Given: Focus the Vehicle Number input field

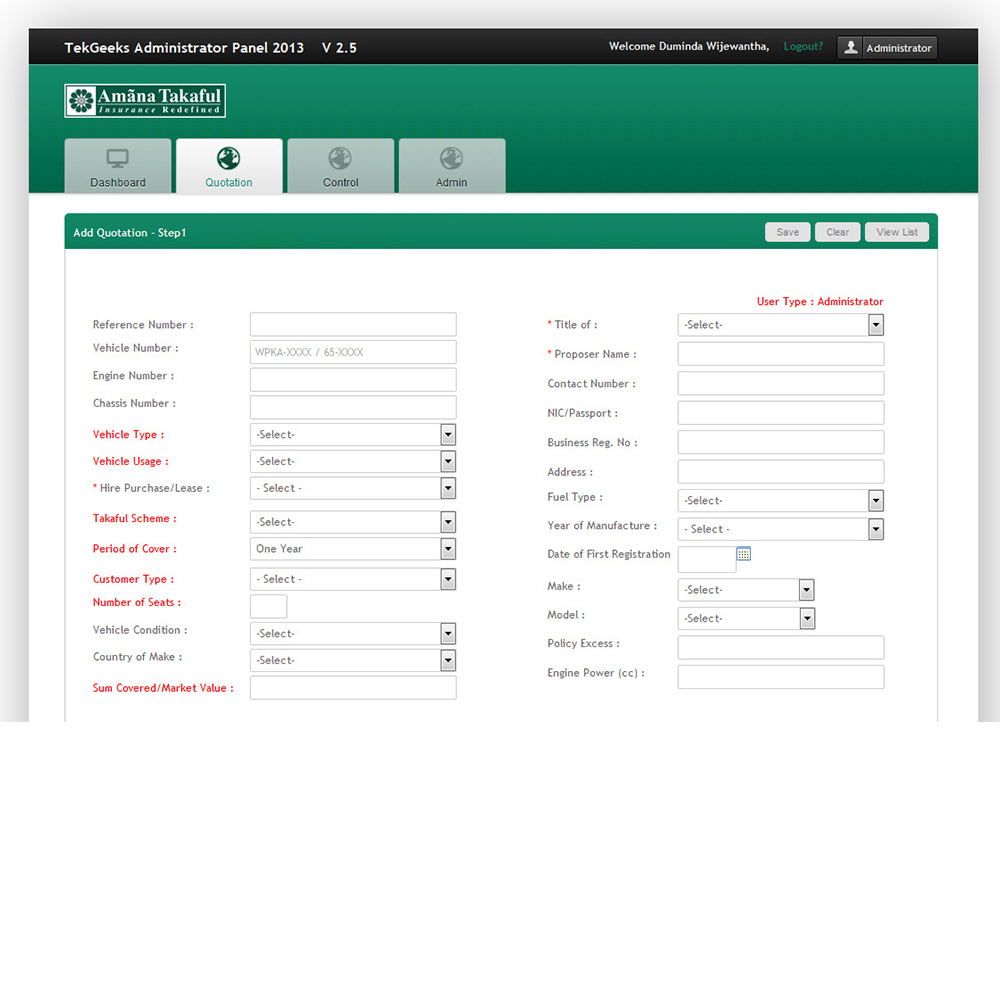Looking at the screenshot, I should pos(352,352).
